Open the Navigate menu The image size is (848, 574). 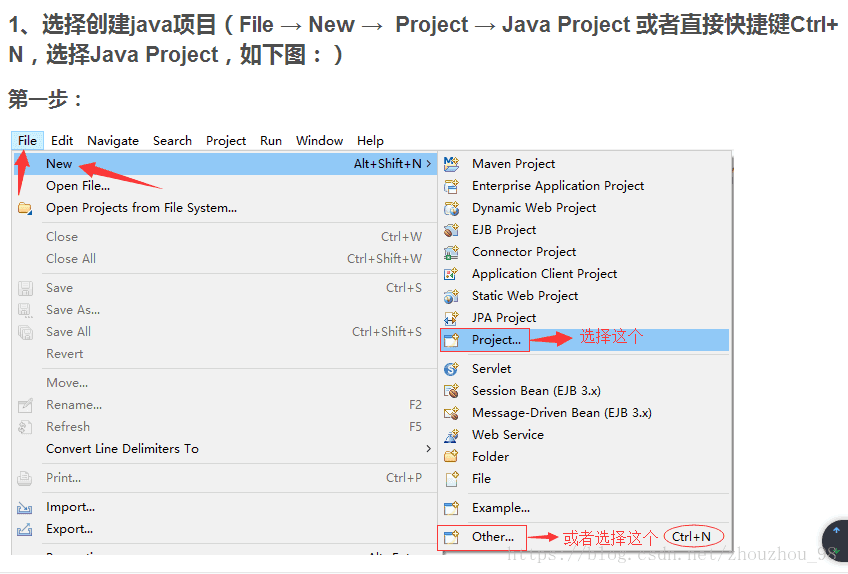pos(112,141)
